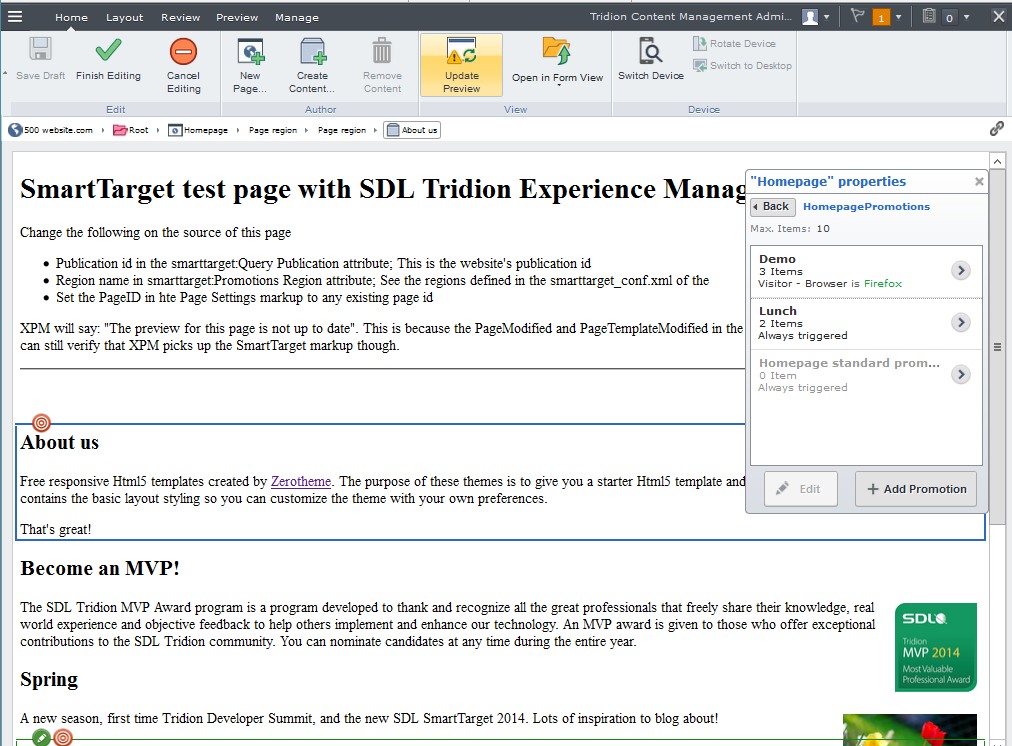Click Create Content icon
Viewport: 1012px width, 746px height.
click(312, 52)
